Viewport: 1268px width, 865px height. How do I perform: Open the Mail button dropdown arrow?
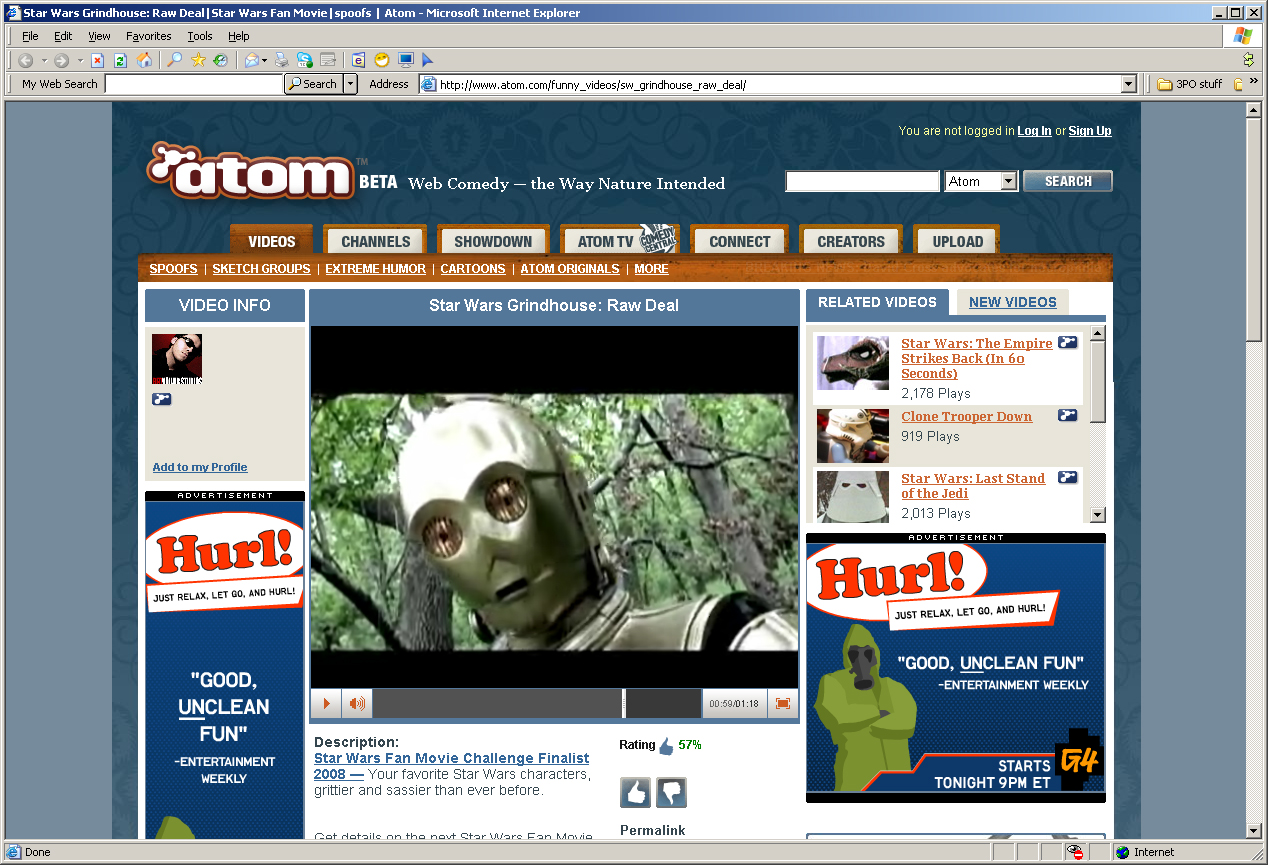click(x=265, y=60)
